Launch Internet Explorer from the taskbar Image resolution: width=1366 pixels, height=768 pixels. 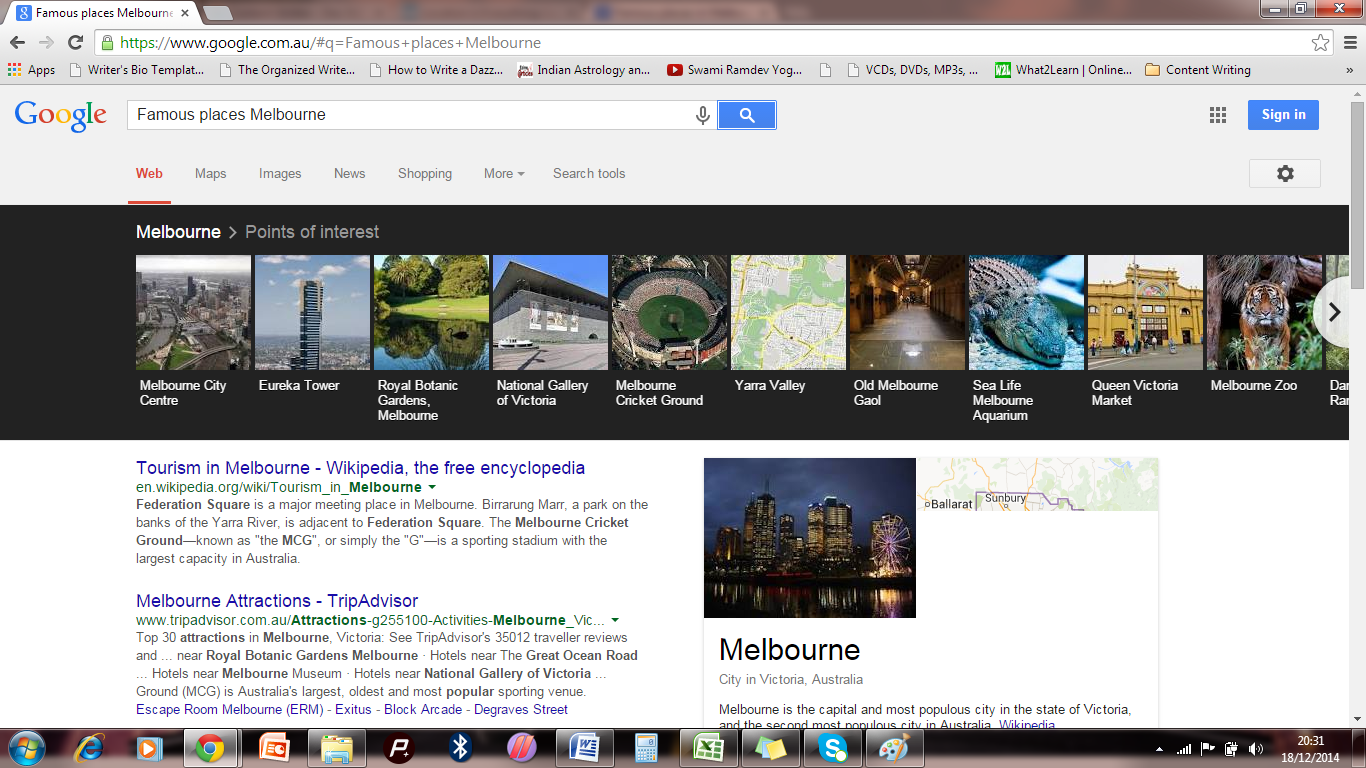click(x=90, y=748)
